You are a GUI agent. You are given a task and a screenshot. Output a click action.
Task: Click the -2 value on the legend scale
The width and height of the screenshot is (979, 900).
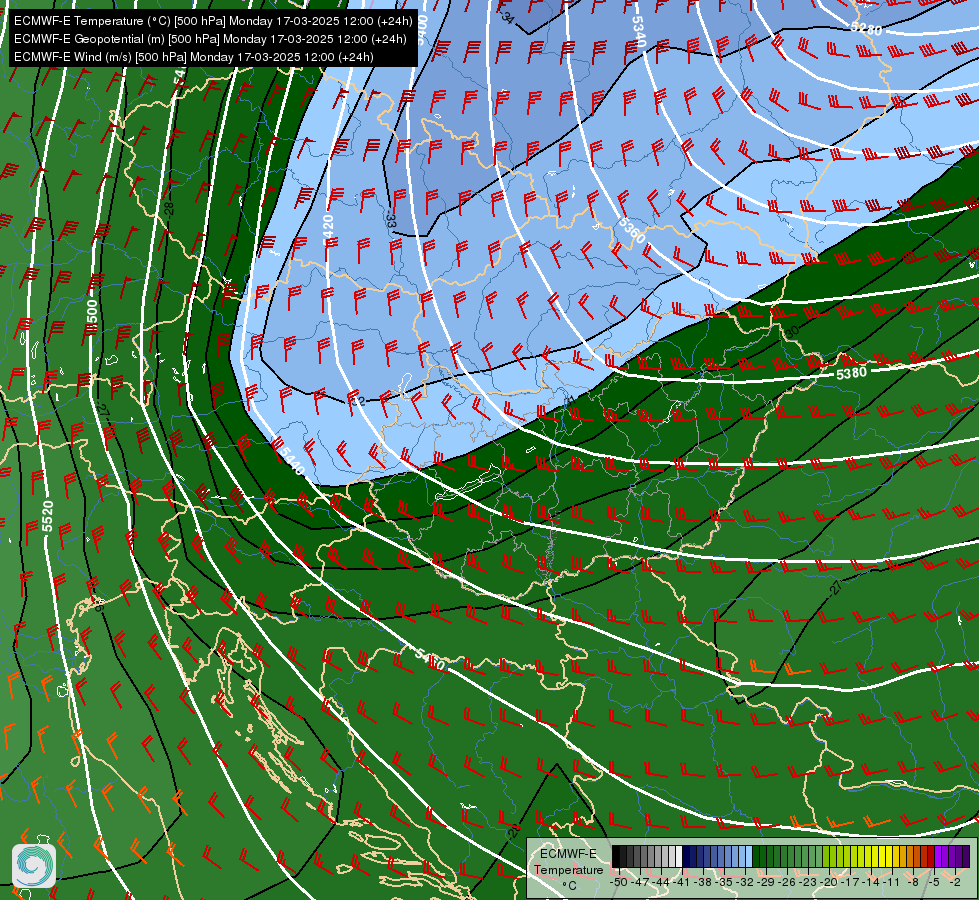point(955,882)
